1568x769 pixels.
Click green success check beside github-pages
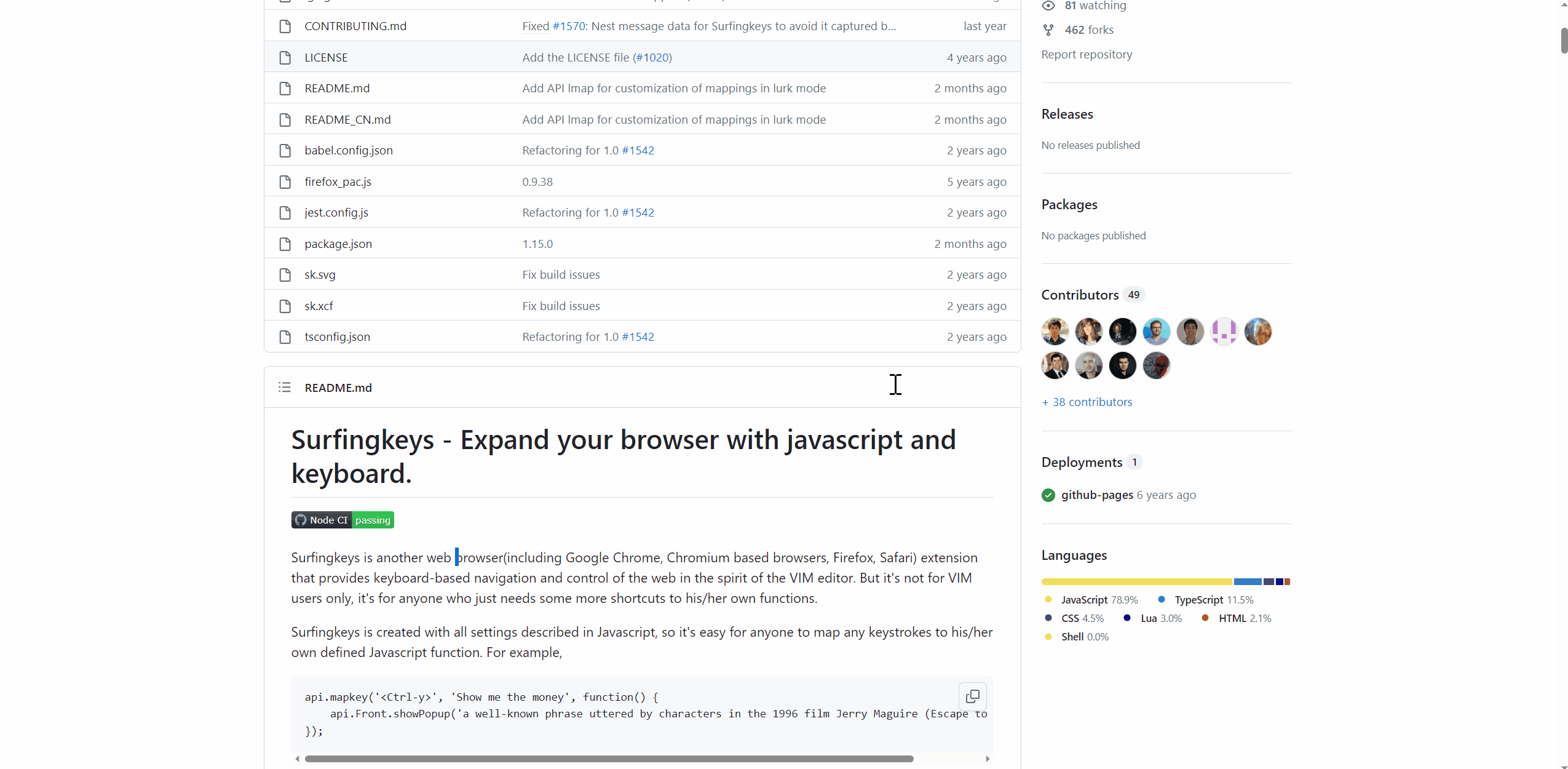point(1047,495)
